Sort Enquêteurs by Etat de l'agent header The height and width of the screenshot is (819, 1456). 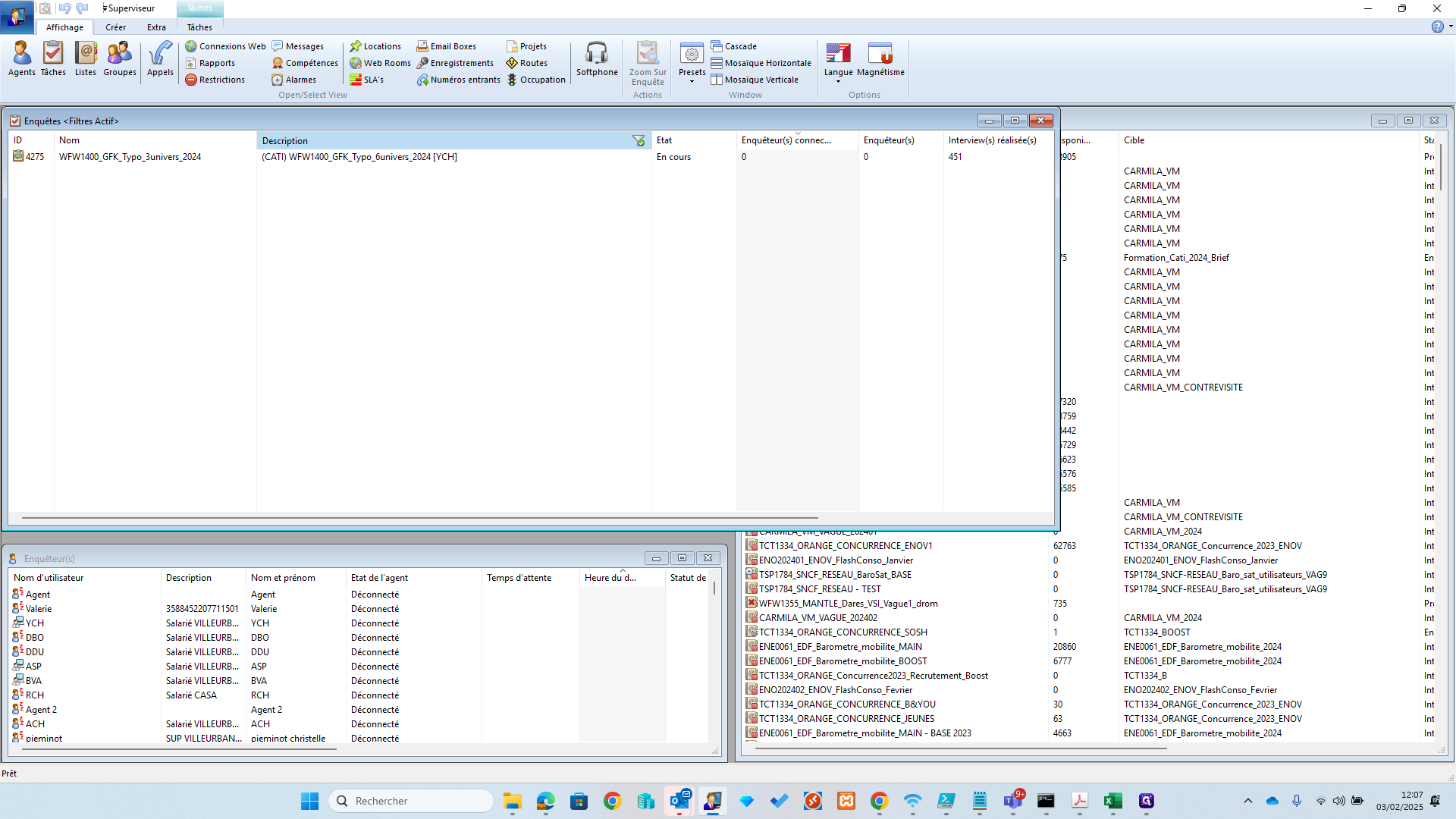[x=413, y=578]
